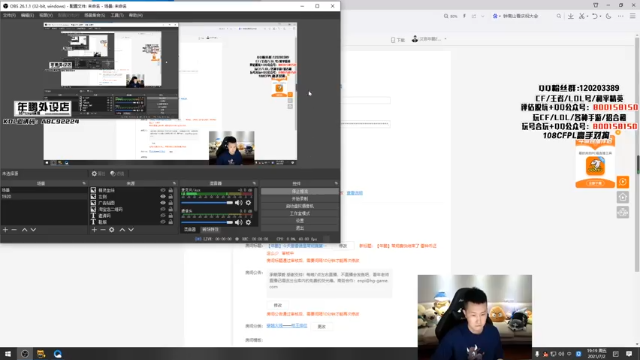Open audio mixer panel dock float icon
Screen dimensions: 640x360
pos(254,183)
